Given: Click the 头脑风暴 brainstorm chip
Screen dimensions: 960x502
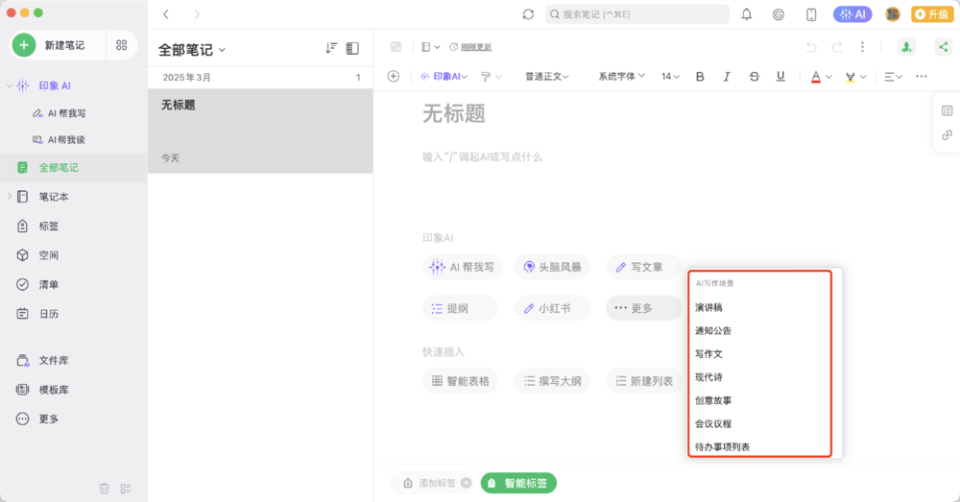Looking at the screenshot, I should point(552,267).
